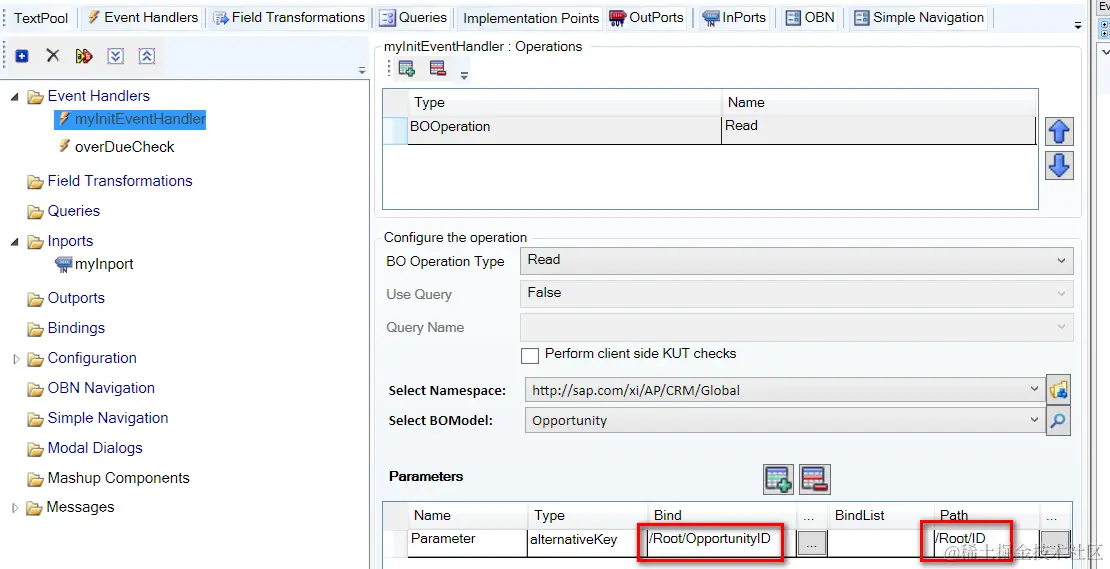Expand the Configuration tree node
The image size is (1110, 569).
pos(16,359)
